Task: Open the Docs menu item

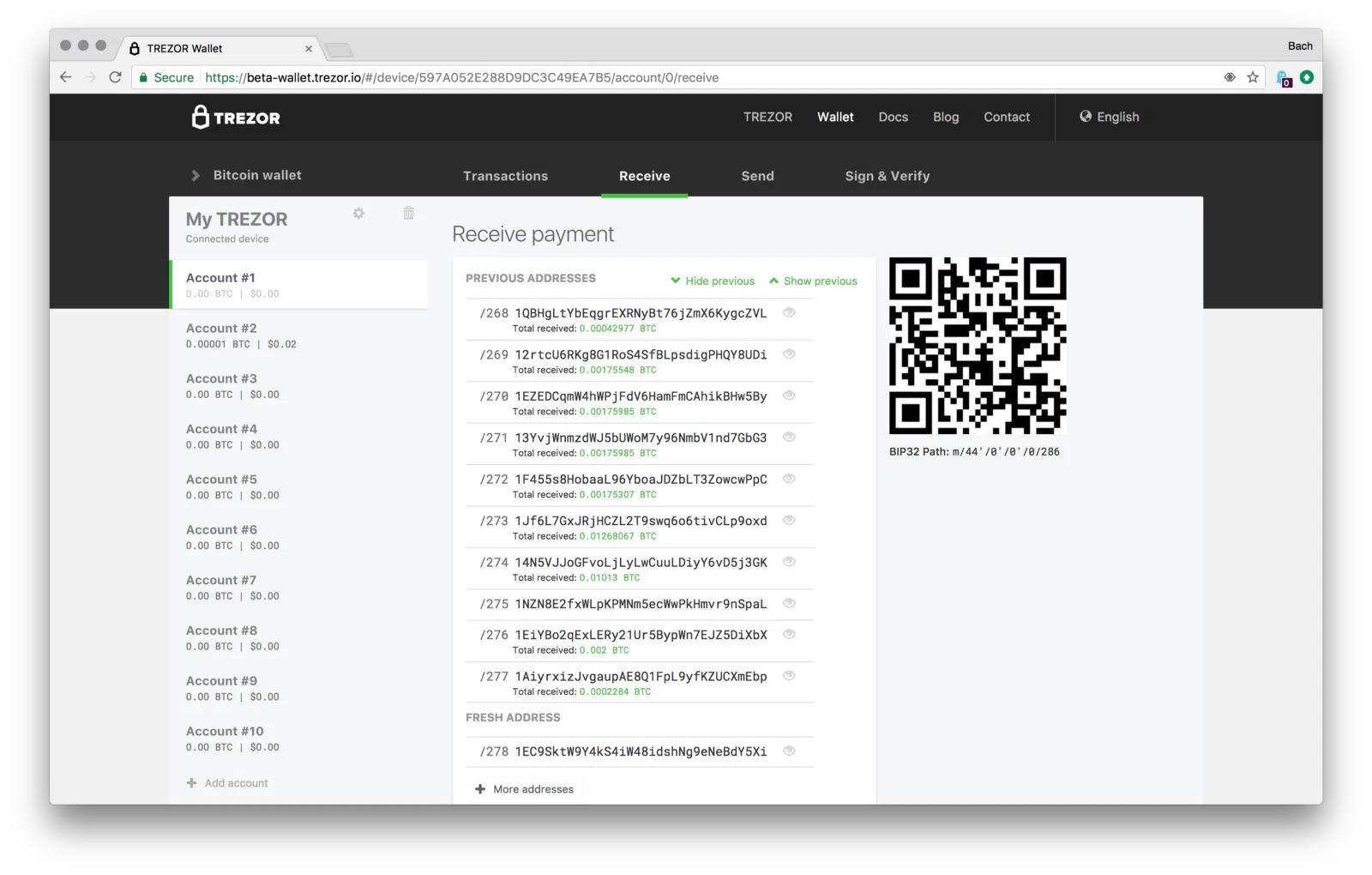Action: click(x=893, y=117)
